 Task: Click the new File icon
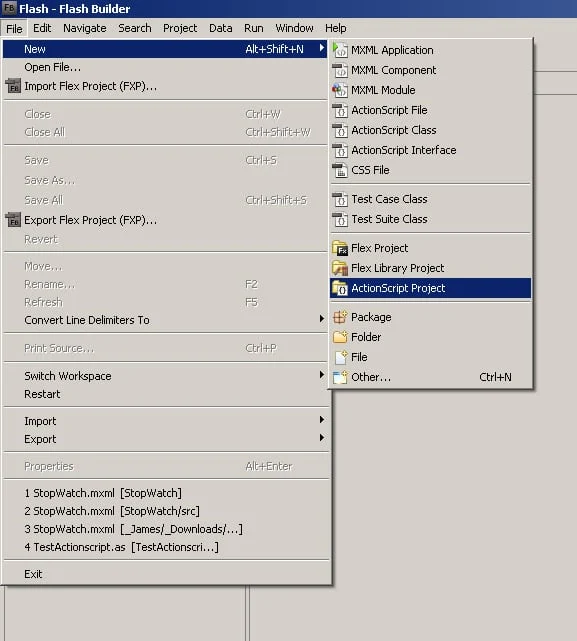tap(341, 357)
